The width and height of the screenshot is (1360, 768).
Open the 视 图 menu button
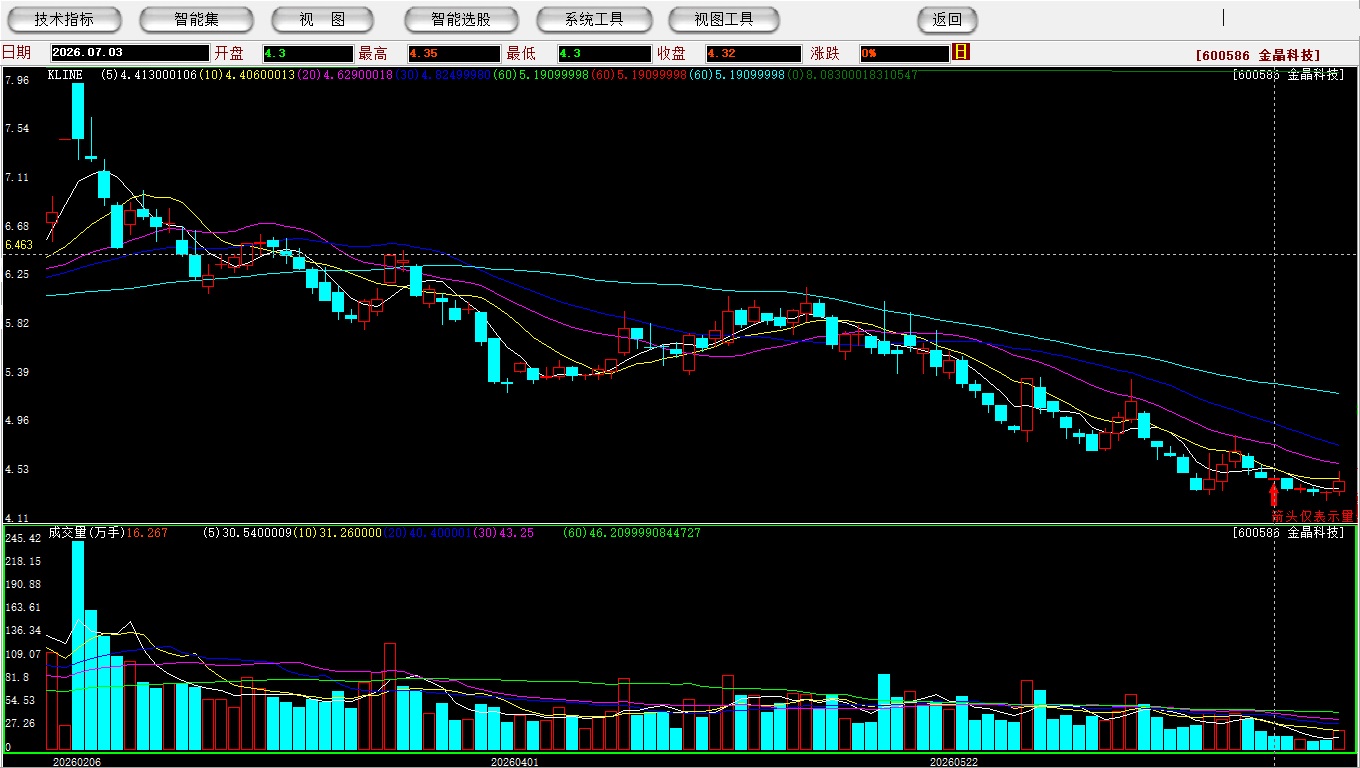point(322,19)
